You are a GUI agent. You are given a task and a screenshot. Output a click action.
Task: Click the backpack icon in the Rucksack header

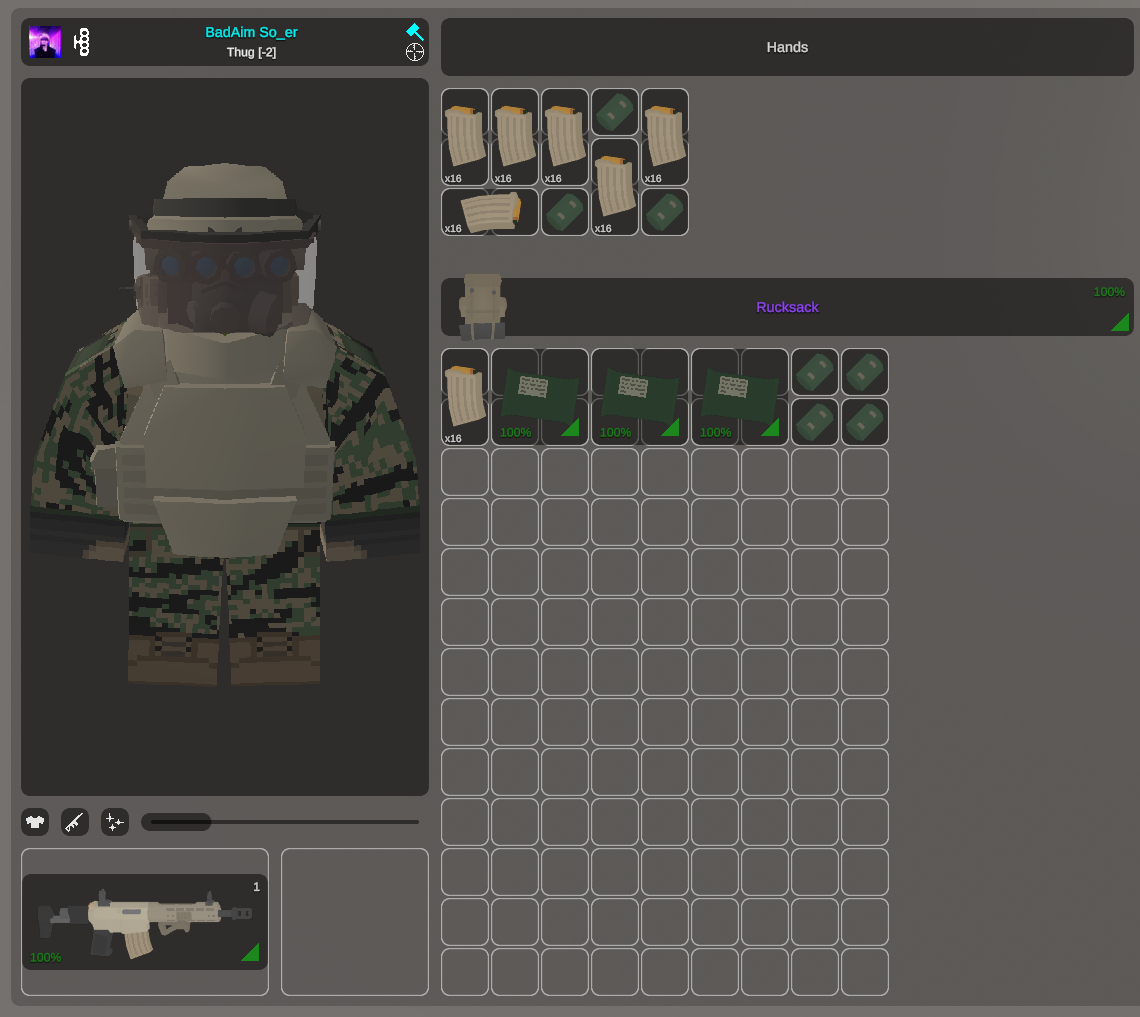pos(482,307)
